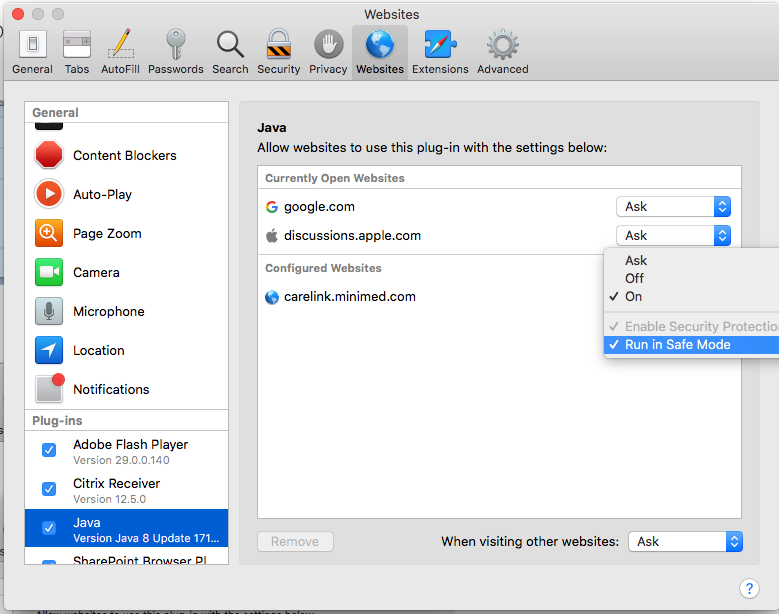Select the google.com website row
The width and height of the screenshot is (779, 614).
tap(499, 207)
